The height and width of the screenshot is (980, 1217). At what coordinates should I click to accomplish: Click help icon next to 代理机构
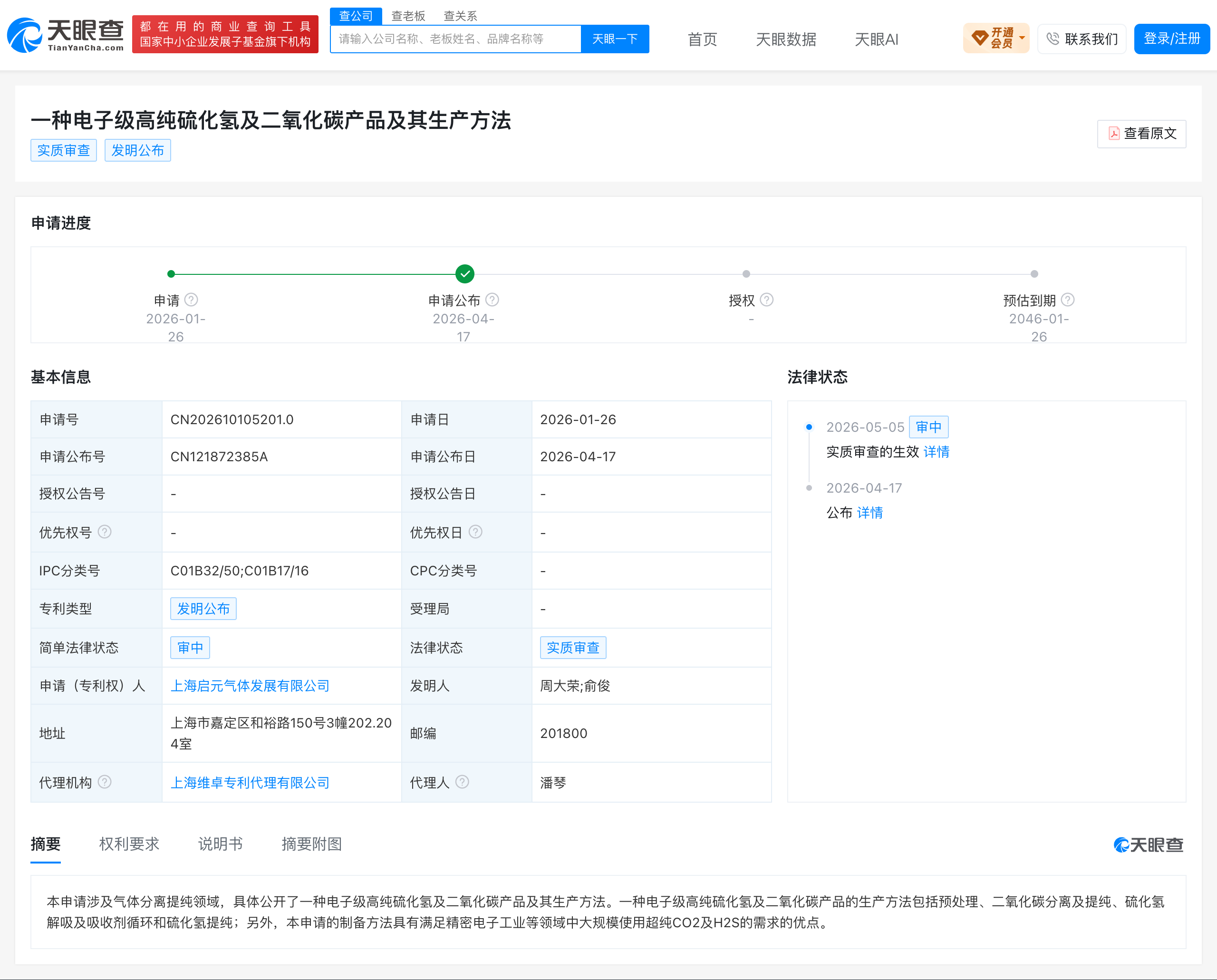[105, 782]
